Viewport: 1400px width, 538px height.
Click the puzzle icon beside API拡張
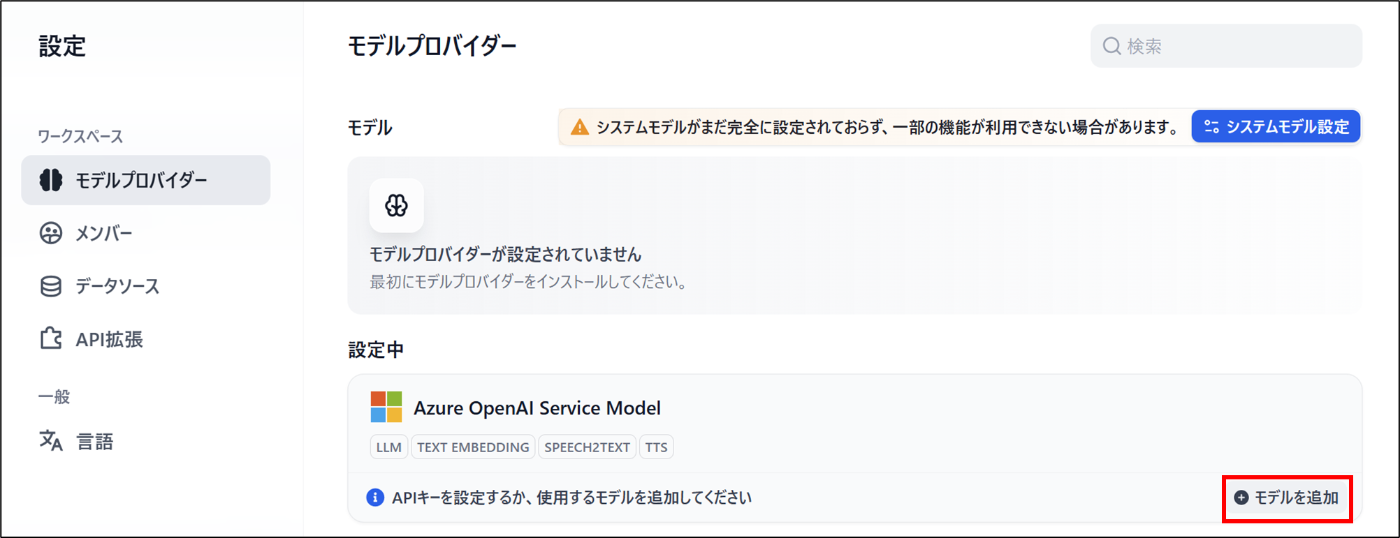(51, 339)
